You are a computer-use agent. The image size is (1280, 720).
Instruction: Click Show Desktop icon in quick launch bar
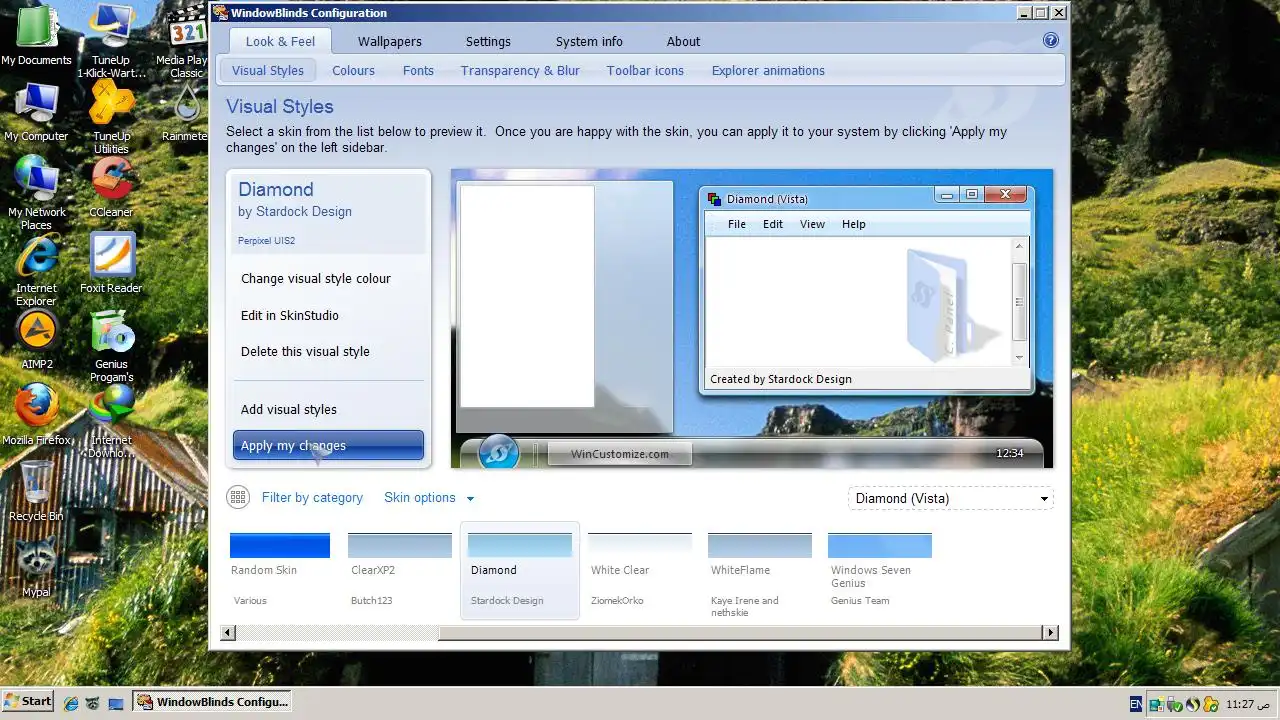click(115, 703)
